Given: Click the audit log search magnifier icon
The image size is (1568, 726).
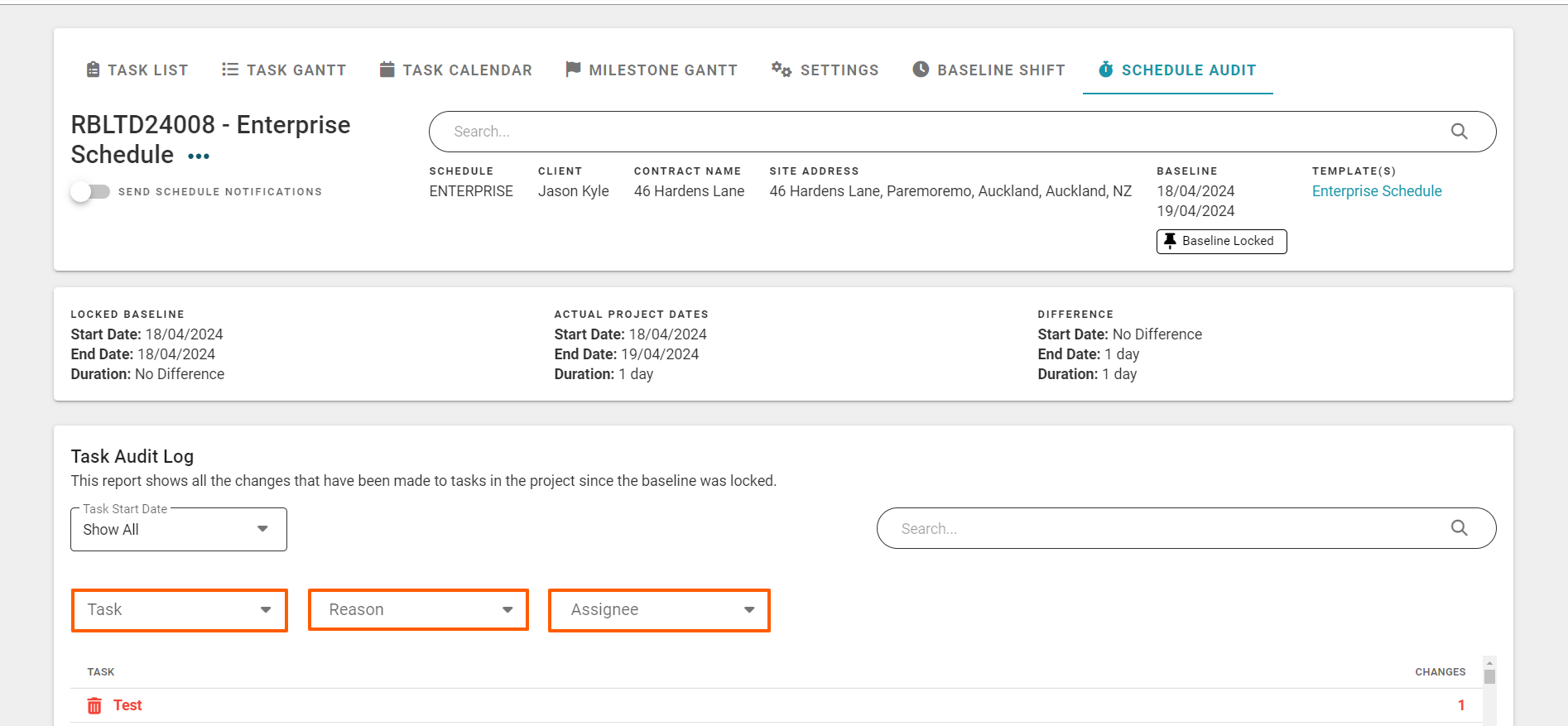Looking at the screenshot, I should pos(1459,528).
